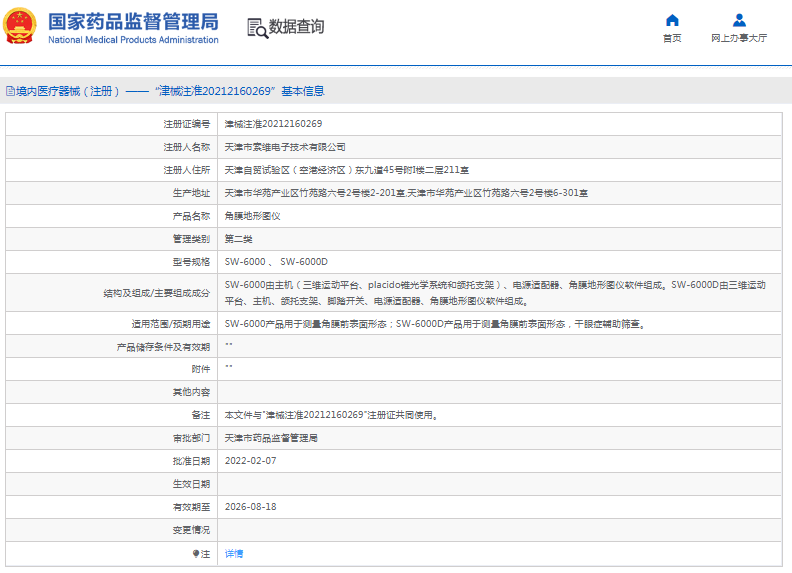
Task: Click the model value SW-6000 、SW-6000D
Action: [276, 262]
